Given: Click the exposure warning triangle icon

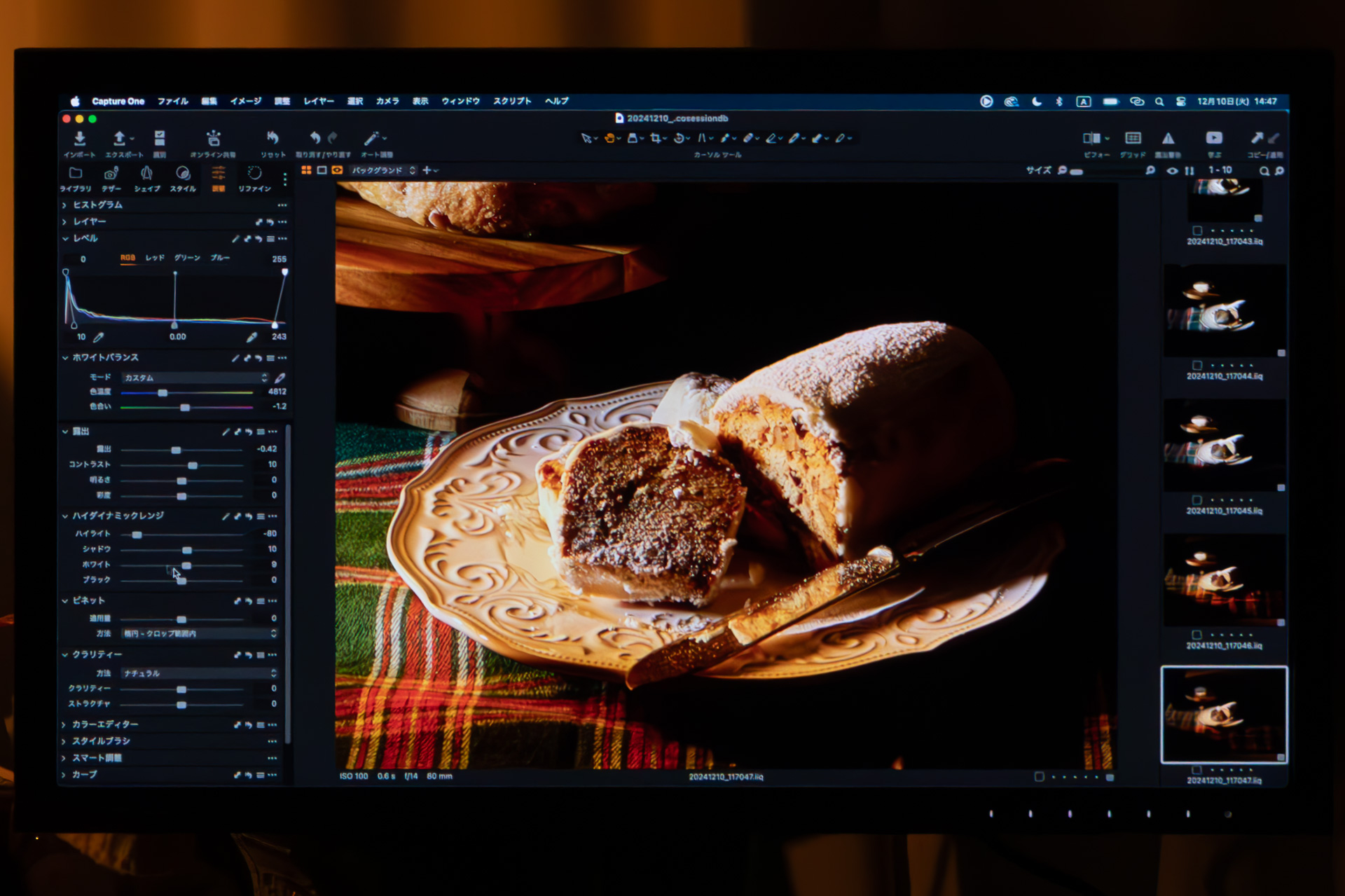Looking at the screenshot, I should (1168, 139).
